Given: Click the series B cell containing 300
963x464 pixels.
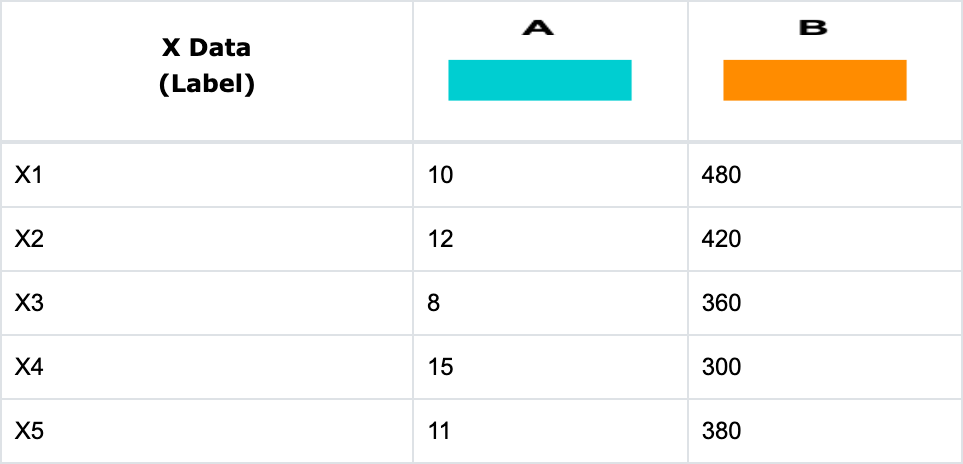Looking at the screenshot, I should (824, 367).
